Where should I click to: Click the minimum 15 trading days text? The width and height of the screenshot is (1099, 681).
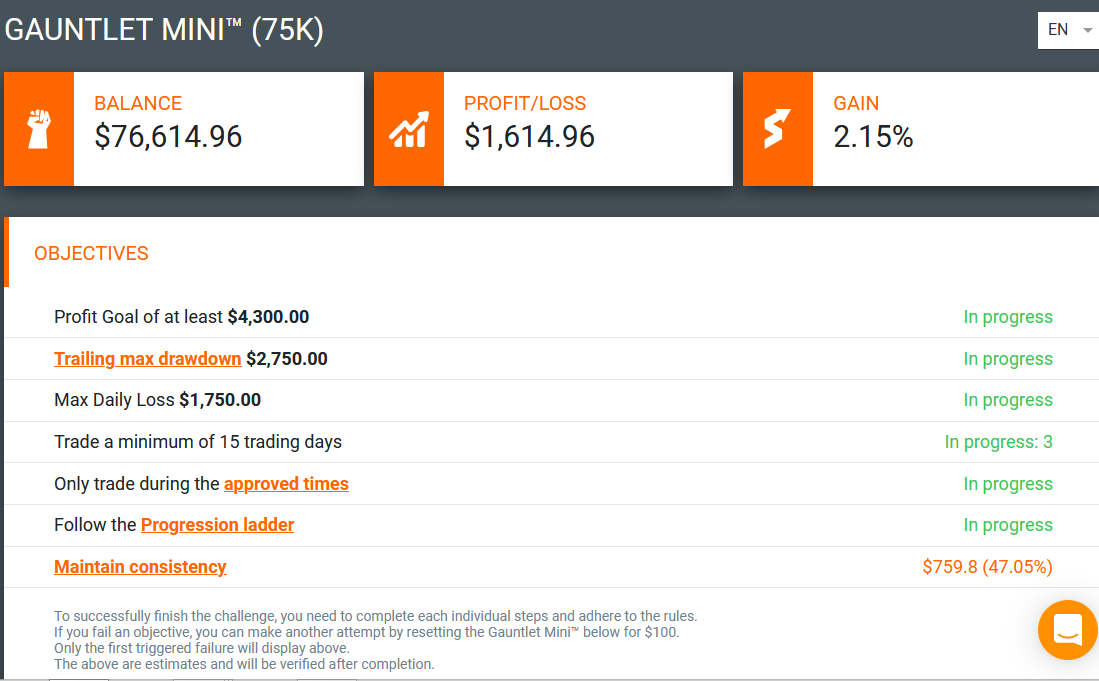tap(198, 442)
